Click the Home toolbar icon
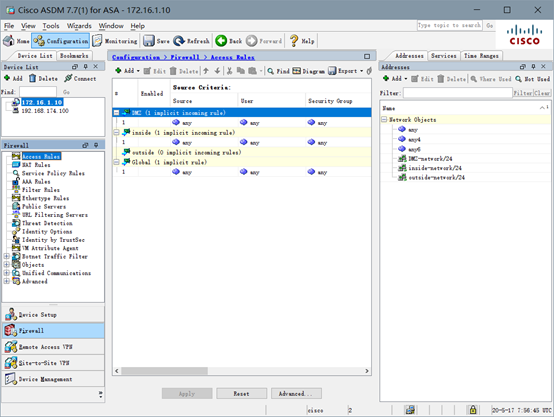Viewport: 554px width, 417px height. [16, 41]
